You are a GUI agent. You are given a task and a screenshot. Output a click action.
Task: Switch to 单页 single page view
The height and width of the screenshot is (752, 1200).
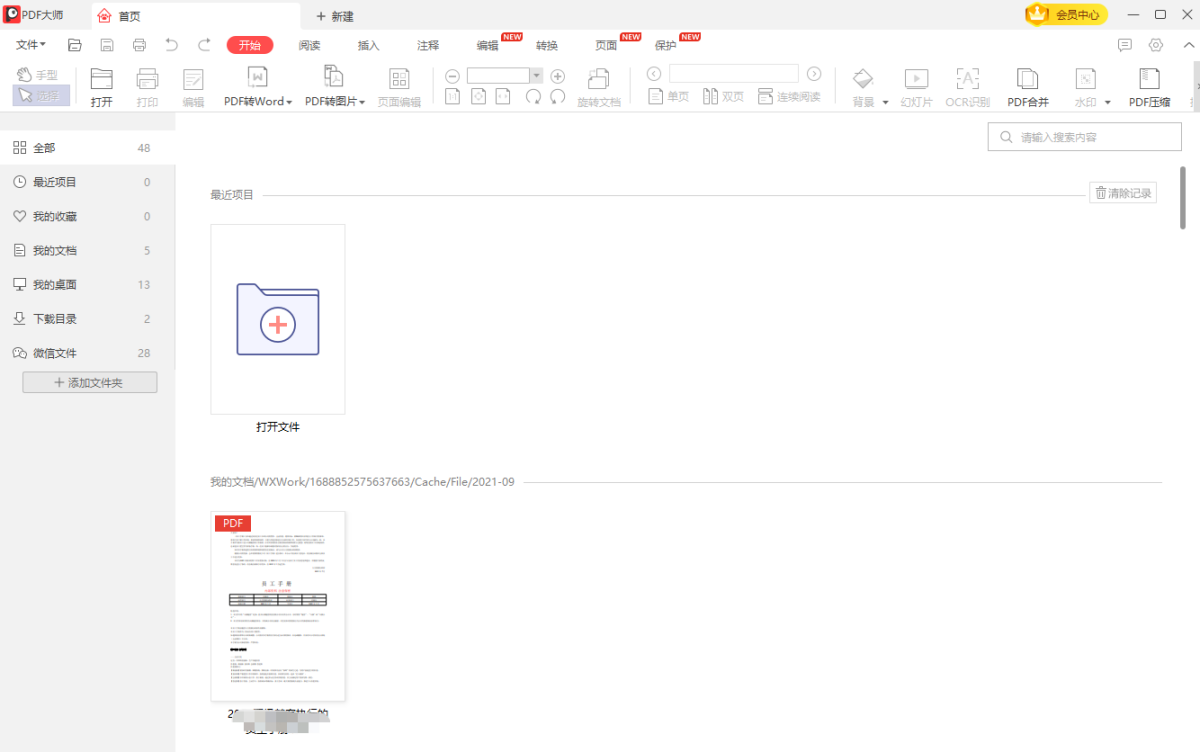(669, 97)
